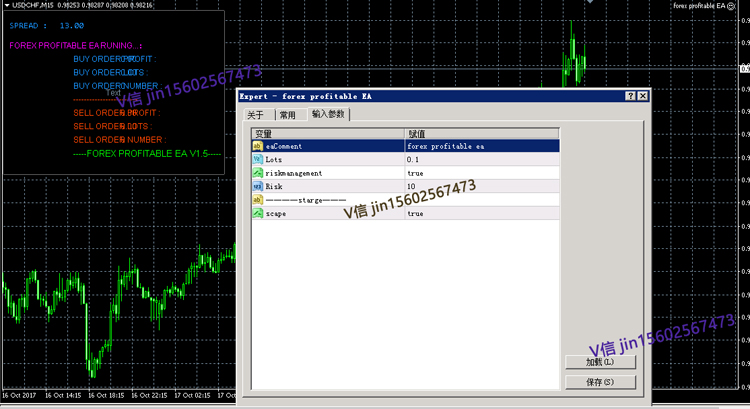Click the FOREX PROFITABLE EA RUNING label
The height and width of the screenshot is (409, 750).
point(76,45)
